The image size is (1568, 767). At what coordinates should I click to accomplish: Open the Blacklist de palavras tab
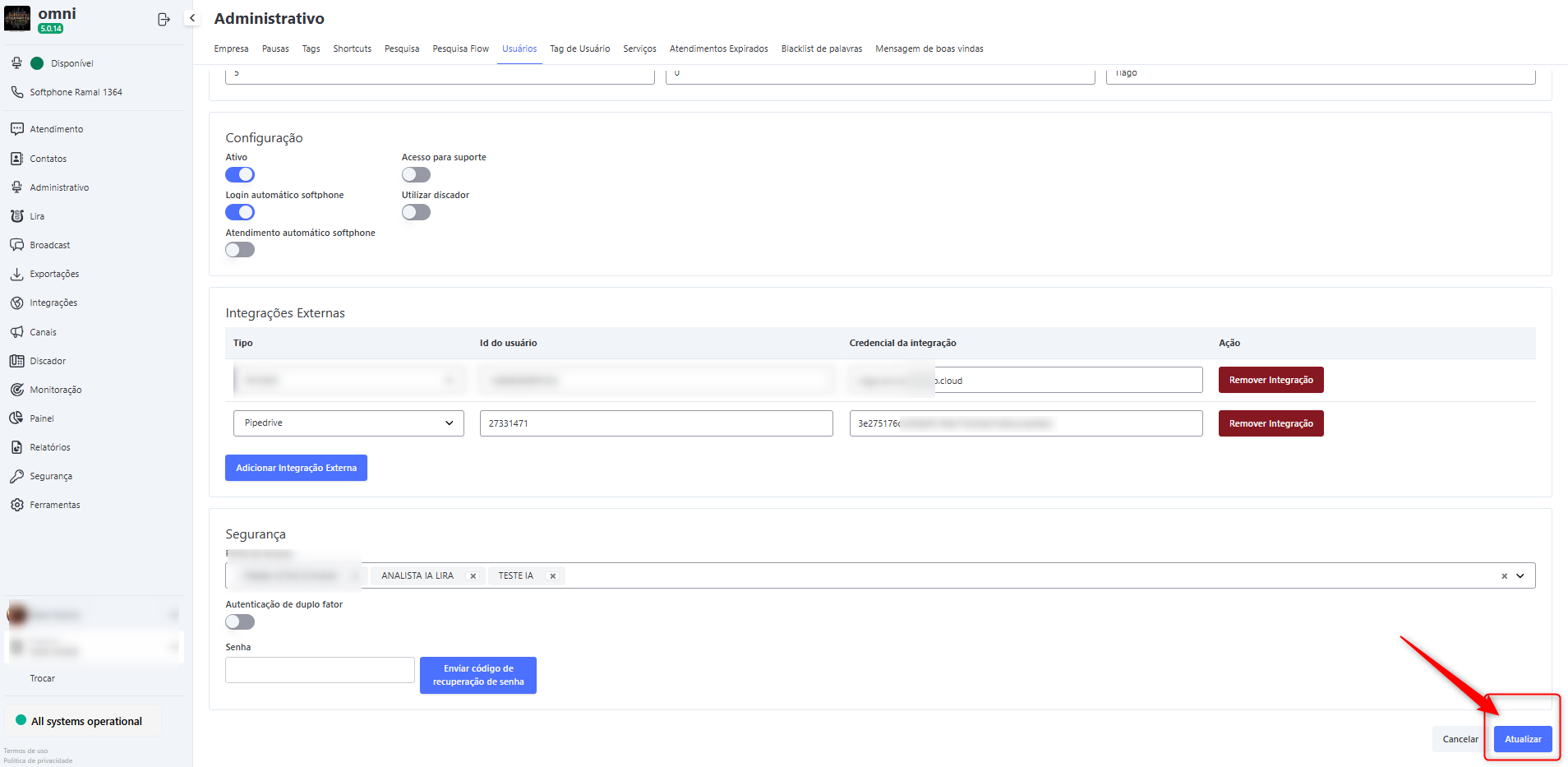pyautogui.click(x=821, y=49)
